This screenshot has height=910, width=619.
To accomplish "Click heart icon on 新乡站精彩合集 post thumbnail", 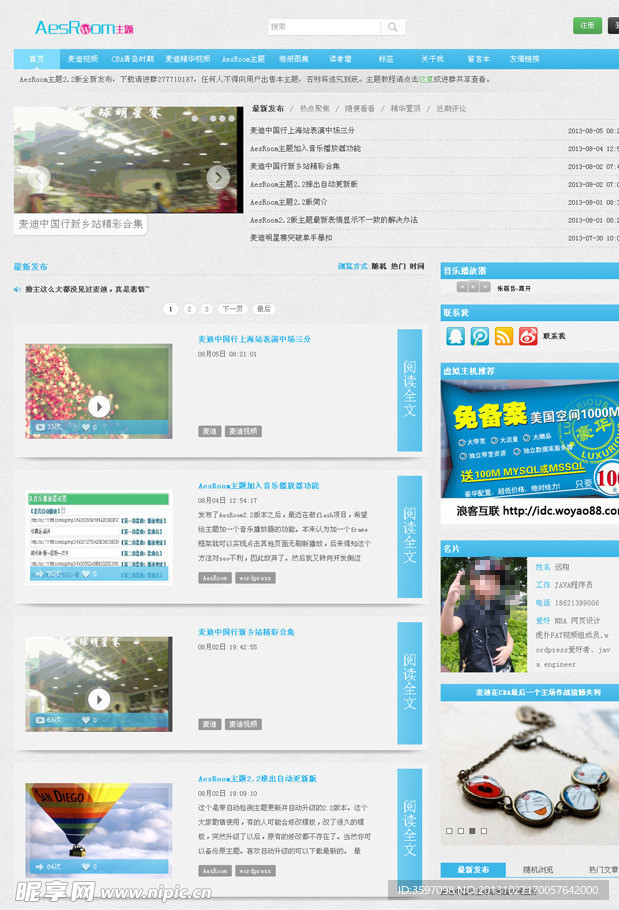I will (86, 720).
